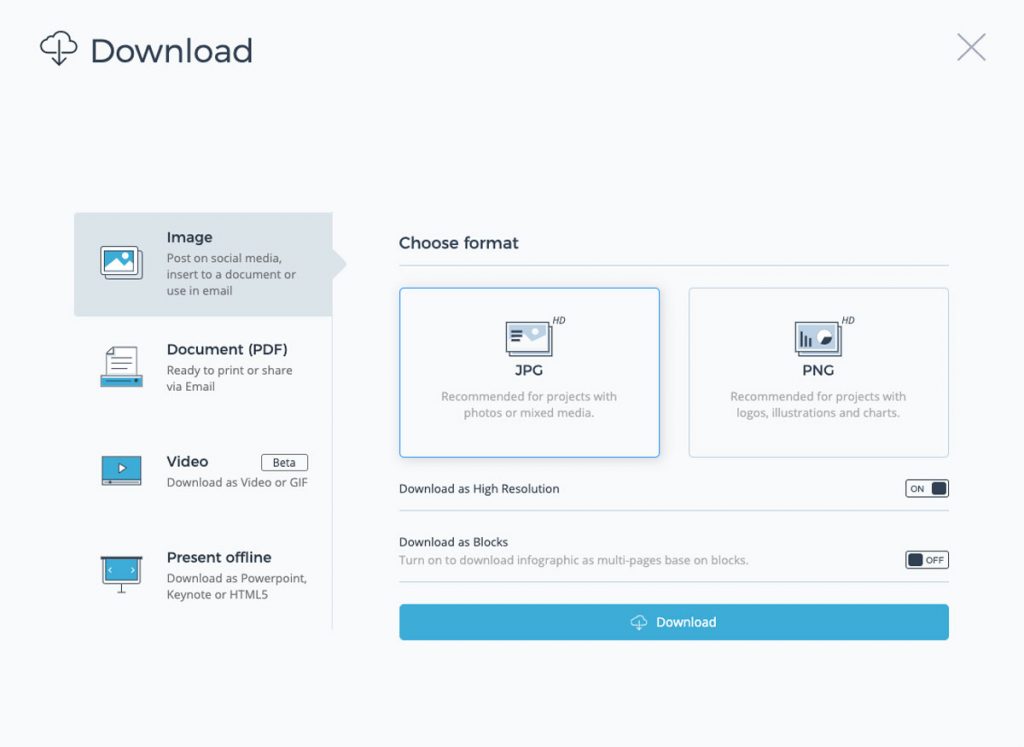The width and height of the screenshot is (1024, 747).
Task: Click the Download button
Action: pos(674,622)
